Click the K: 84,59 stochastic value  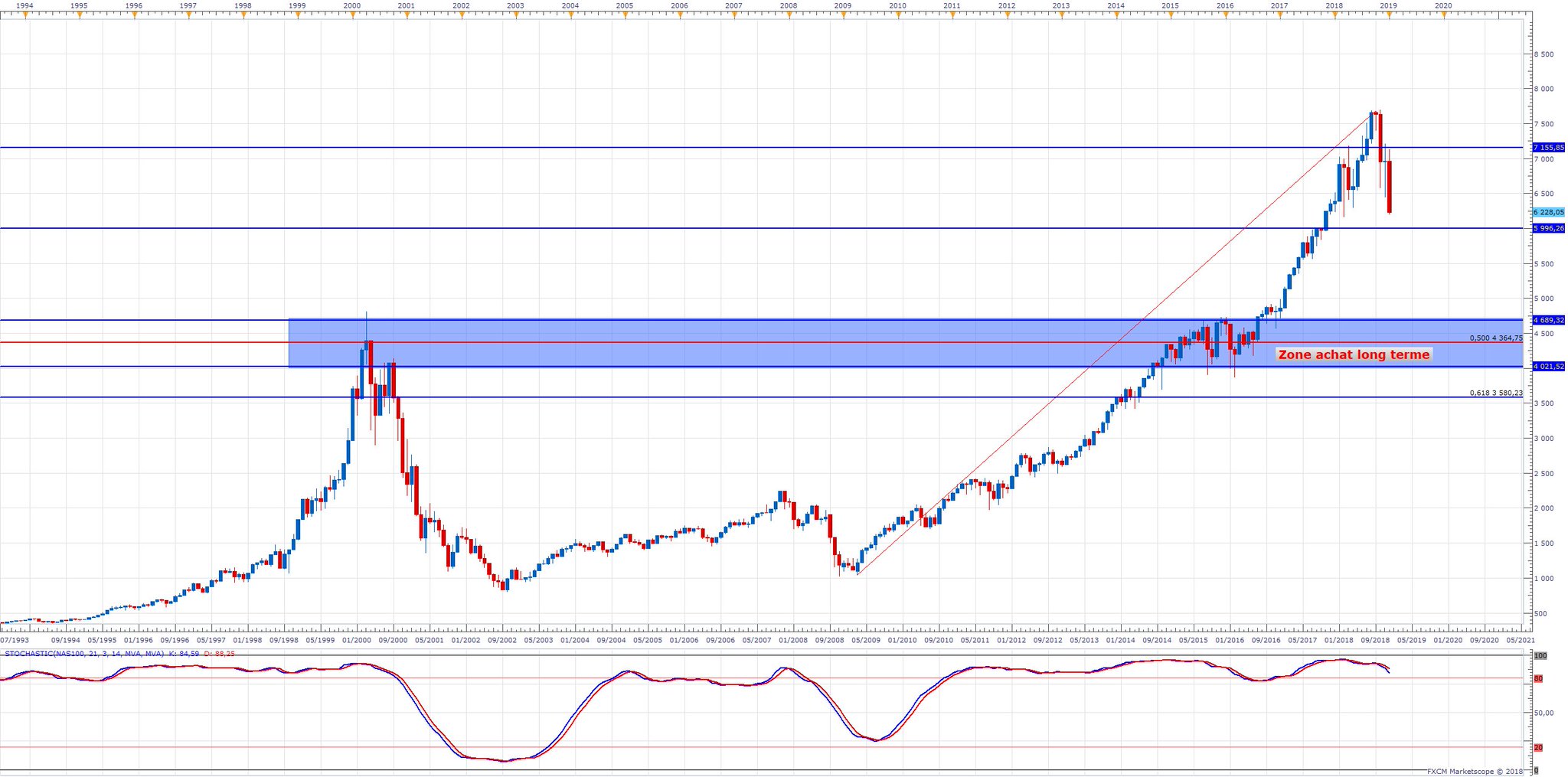click(x=184, y=654)
